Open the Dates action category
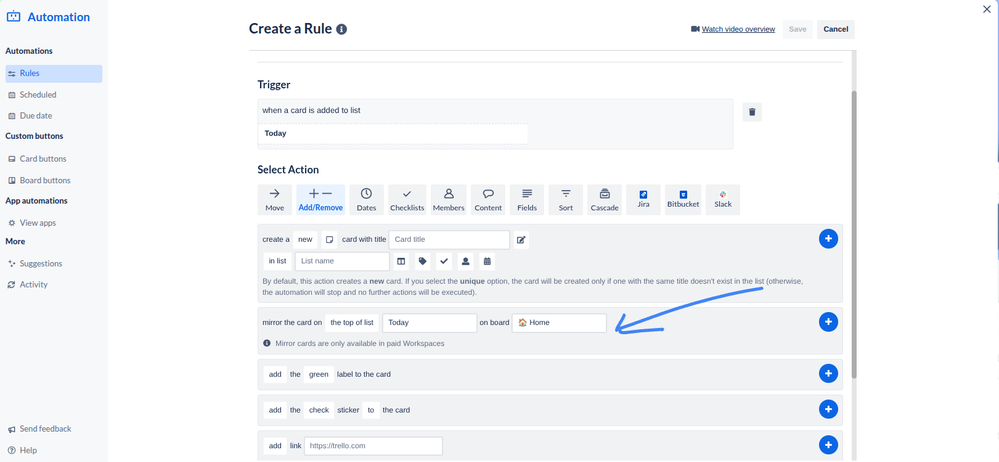999x462 pixels. pyautogui.click(x=366, y=200)
